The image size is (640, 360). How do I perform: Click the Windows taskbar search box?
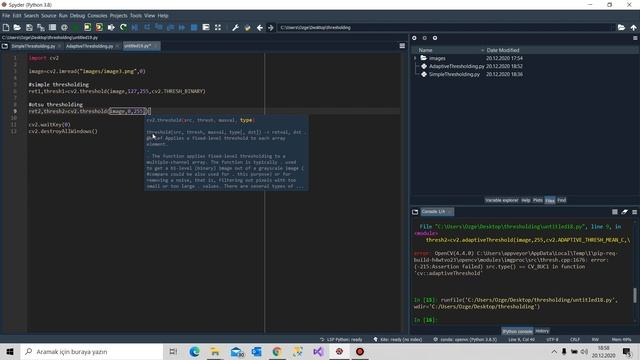click(91, 352)
